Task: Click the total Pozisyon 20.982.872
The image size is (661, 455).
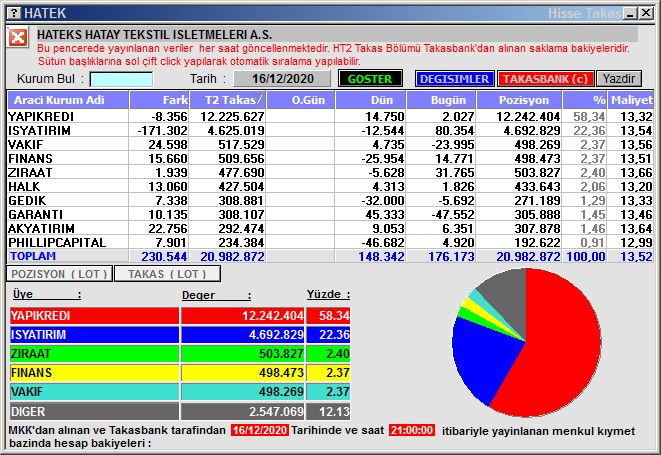Action: click(528, 256)
